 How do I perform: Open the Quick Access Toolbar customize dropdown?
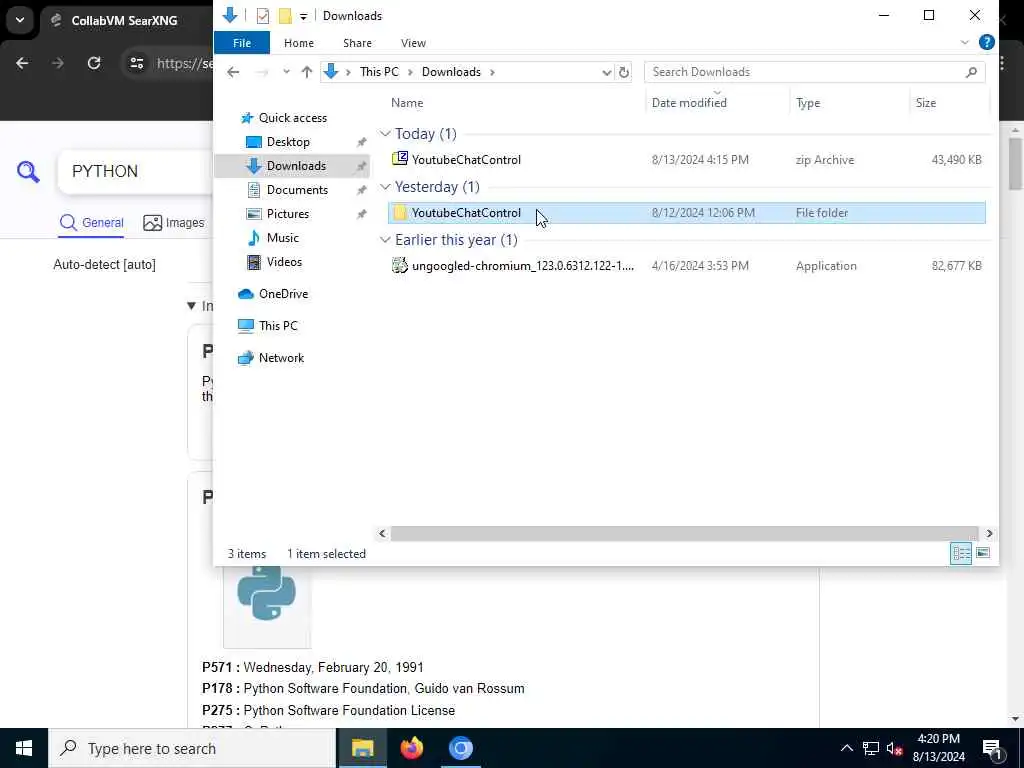point(303,16)
